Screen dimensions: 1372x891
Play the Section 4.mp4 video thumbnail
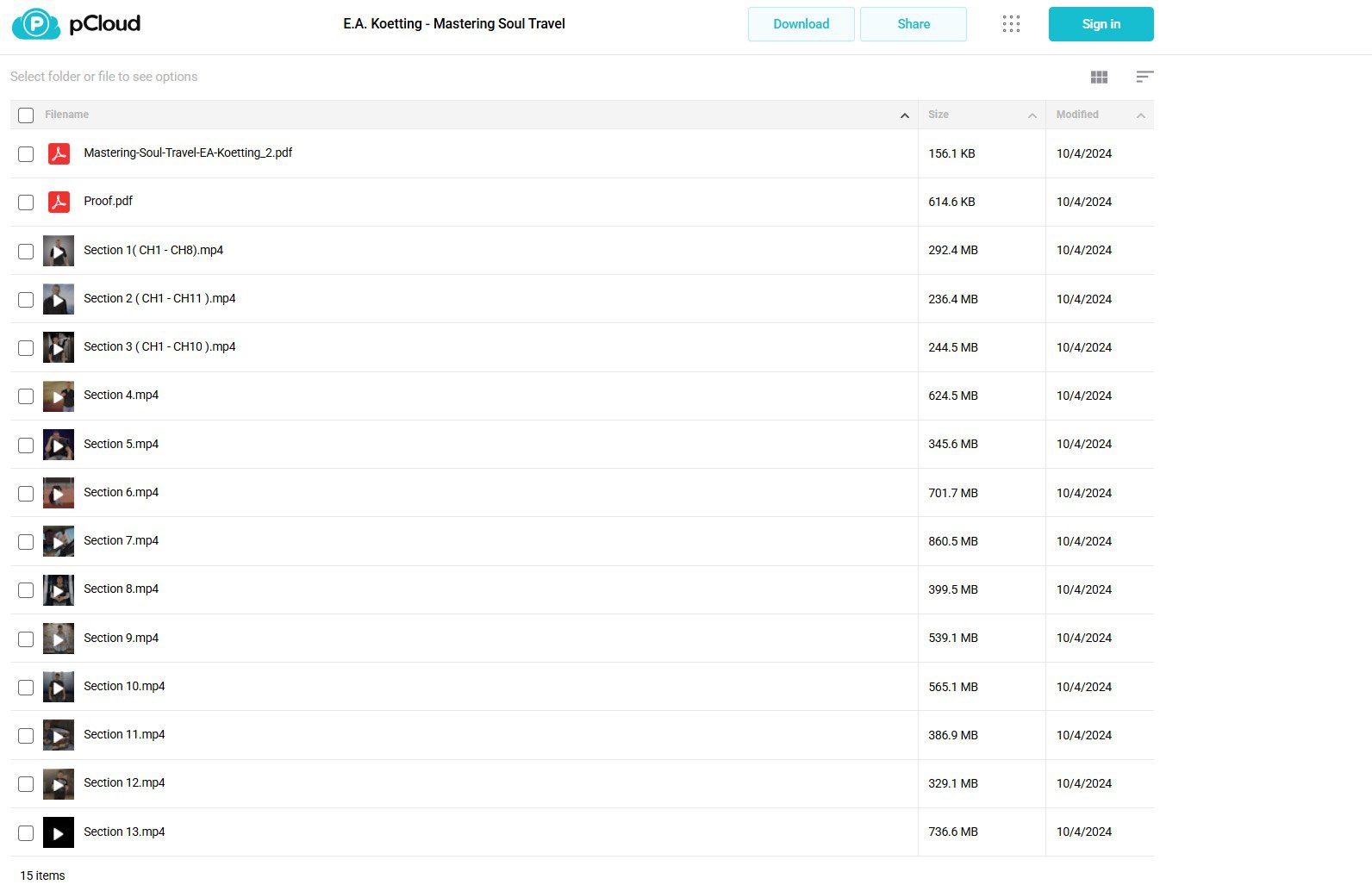point(59,396)
